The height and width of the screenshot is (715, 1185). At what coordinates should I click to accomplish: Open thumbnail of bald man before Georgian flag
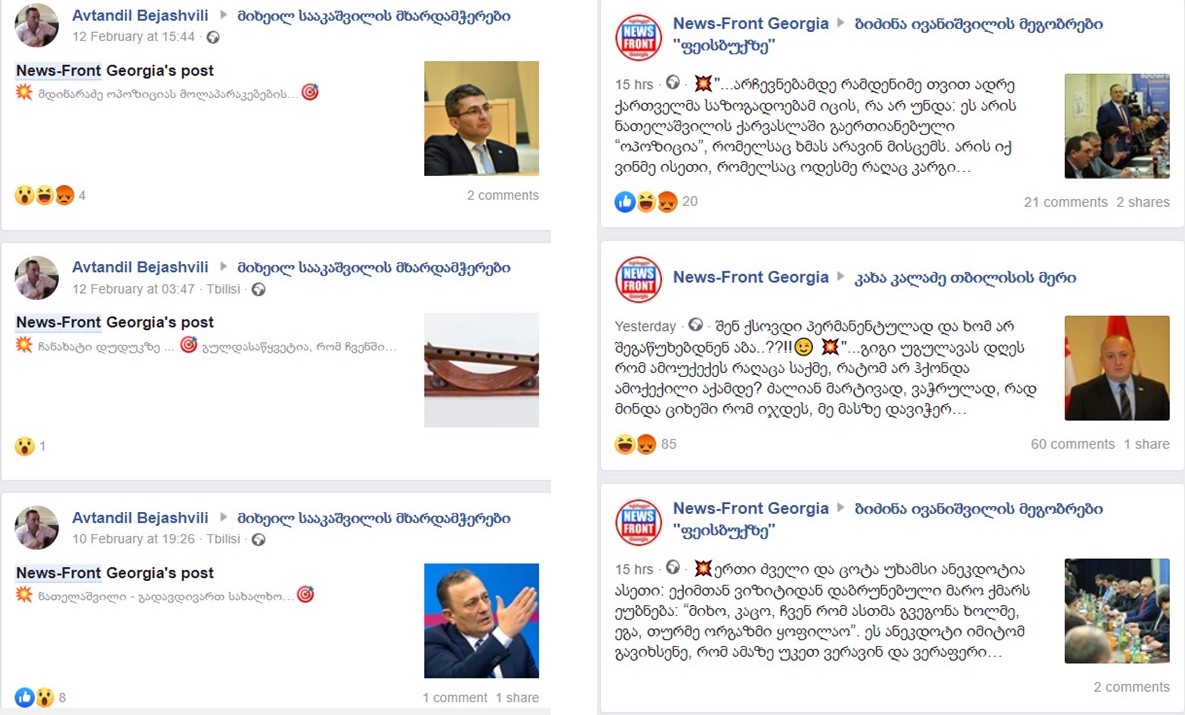coord(1117,368)
